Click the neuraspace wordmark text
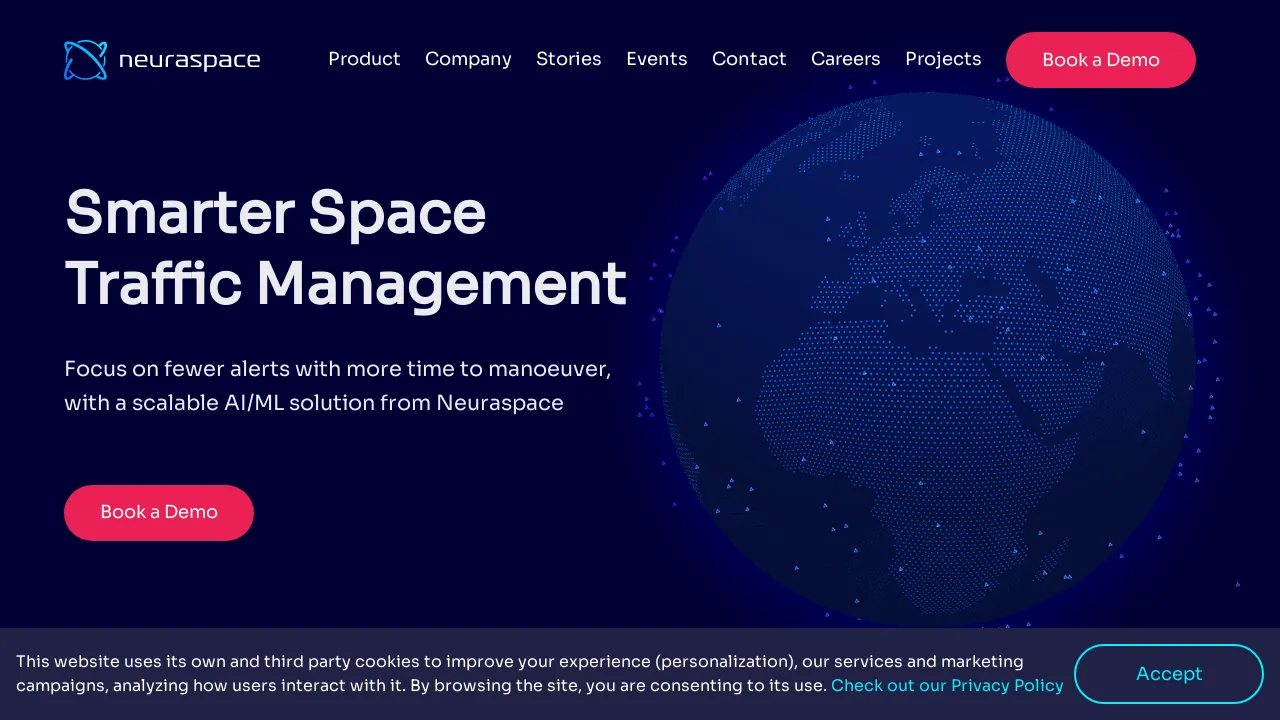This screenshot has height=720, width=1280. 189,61
